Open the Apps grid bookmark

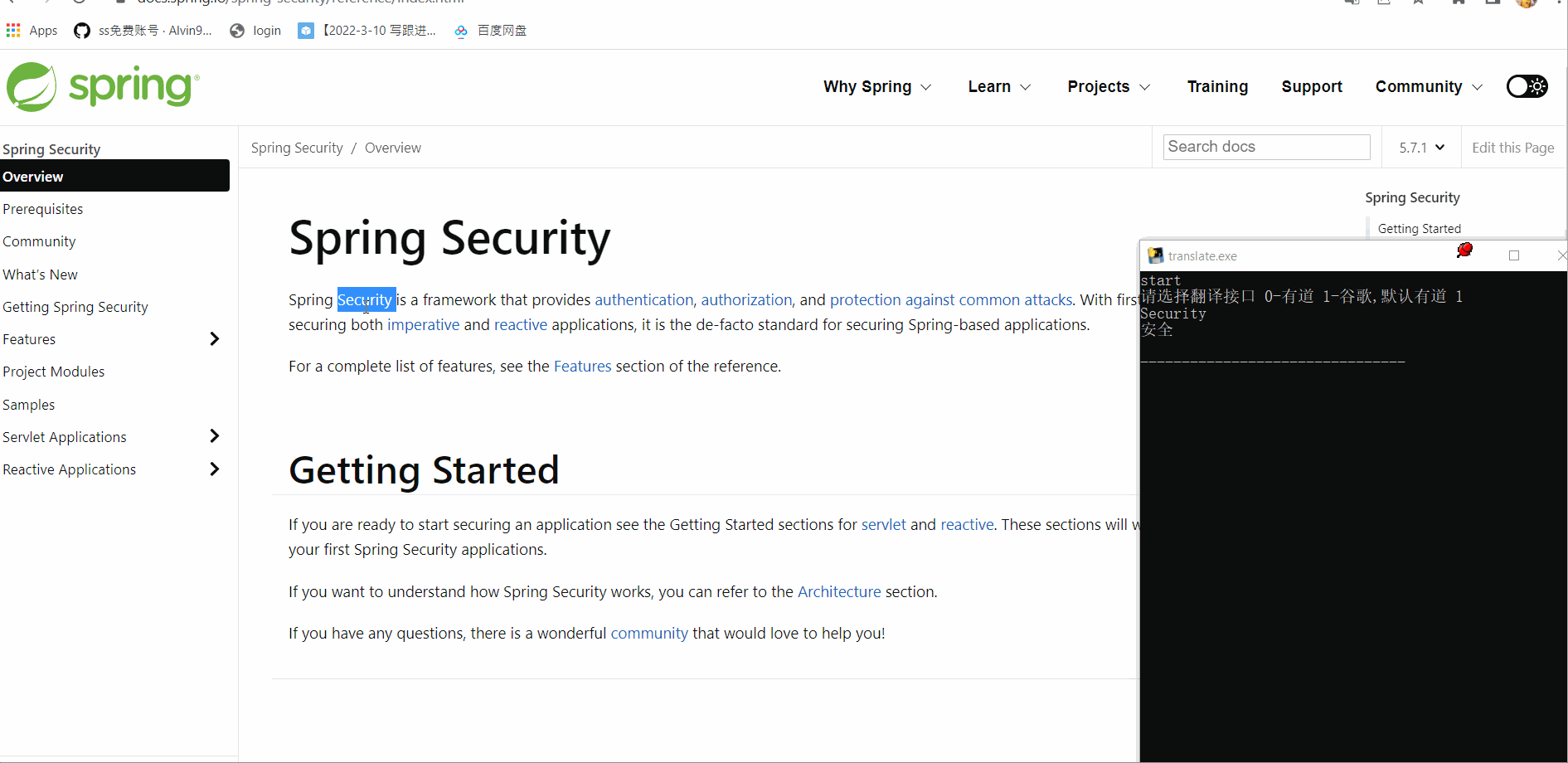click(x=32, y=31)
